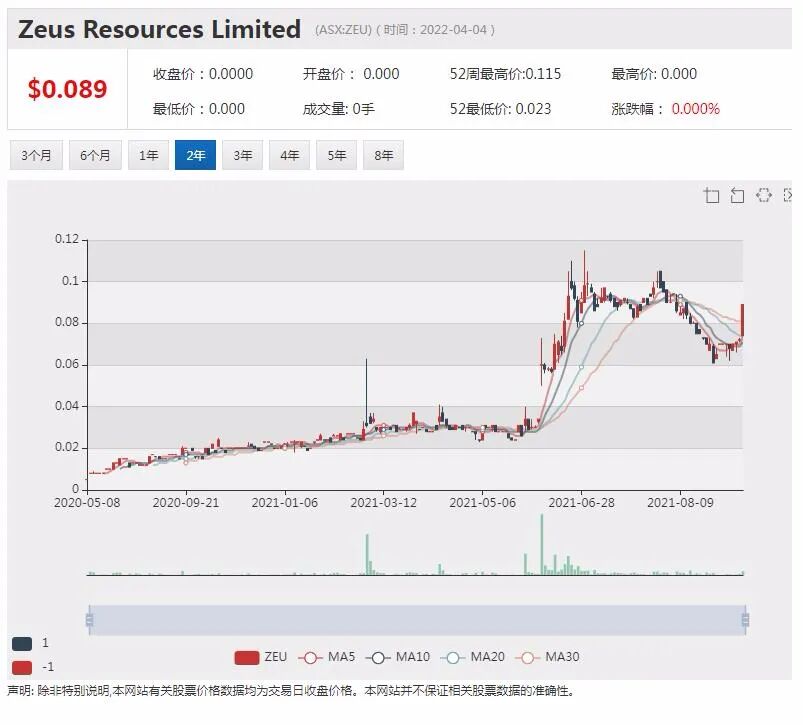Toggle the MA20 legend entry
This screenshot has height=725, width=803.
(x=473, y=657)
